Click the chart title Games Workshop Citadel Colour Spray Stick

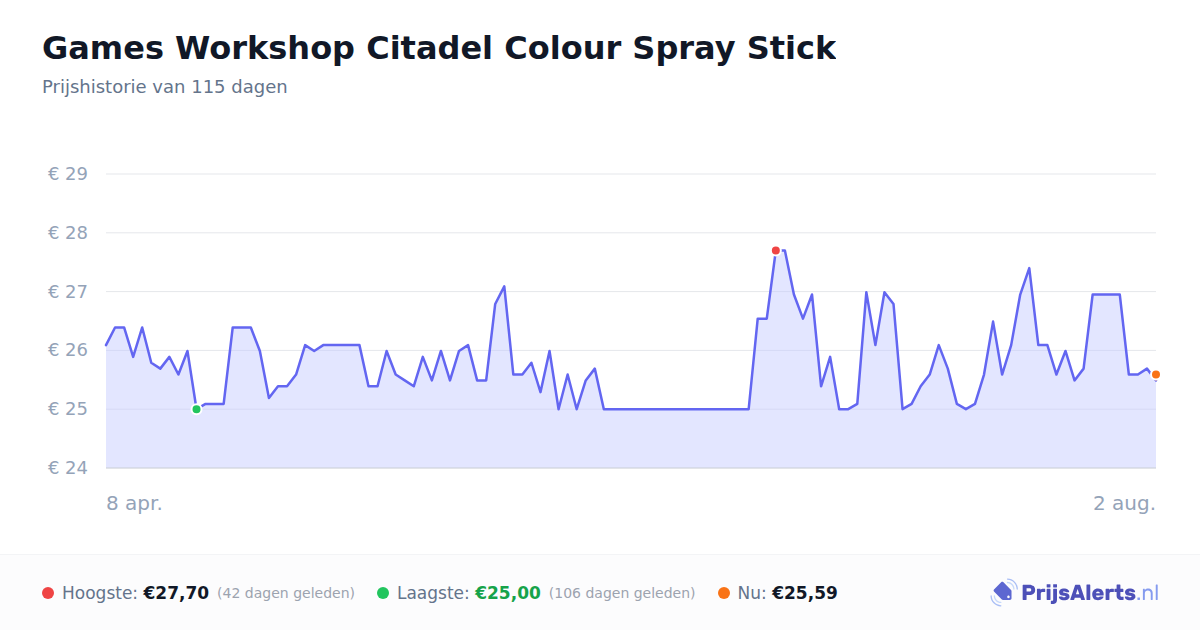coord(439,47)
